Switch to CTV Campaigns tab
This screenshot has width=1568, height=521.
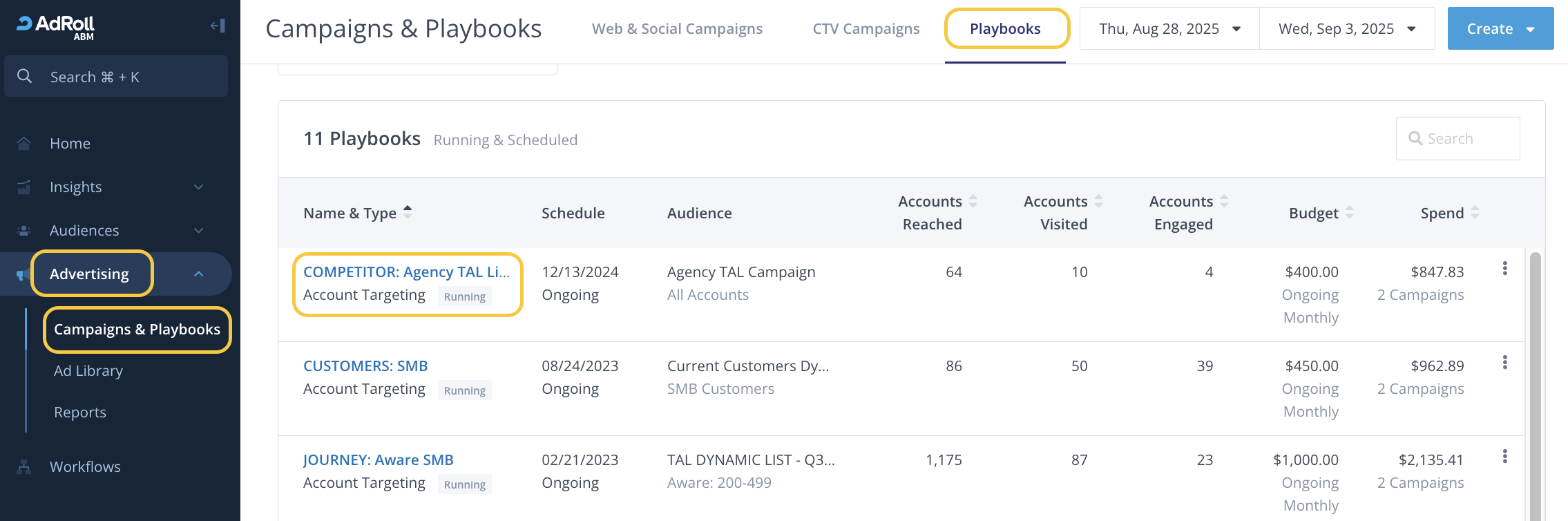pos(866,29)
